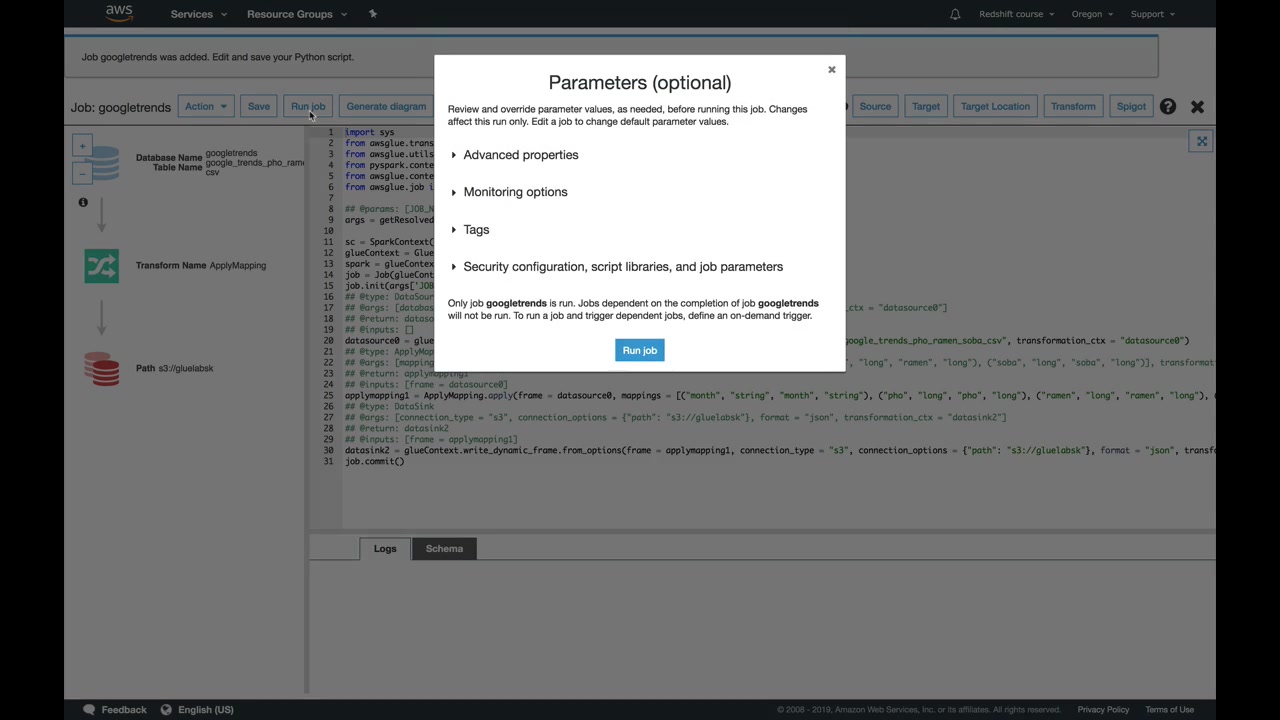Click the Target Location toolbar button
The height and width of the screenshot is (720, 1280).
coord(995,106)
